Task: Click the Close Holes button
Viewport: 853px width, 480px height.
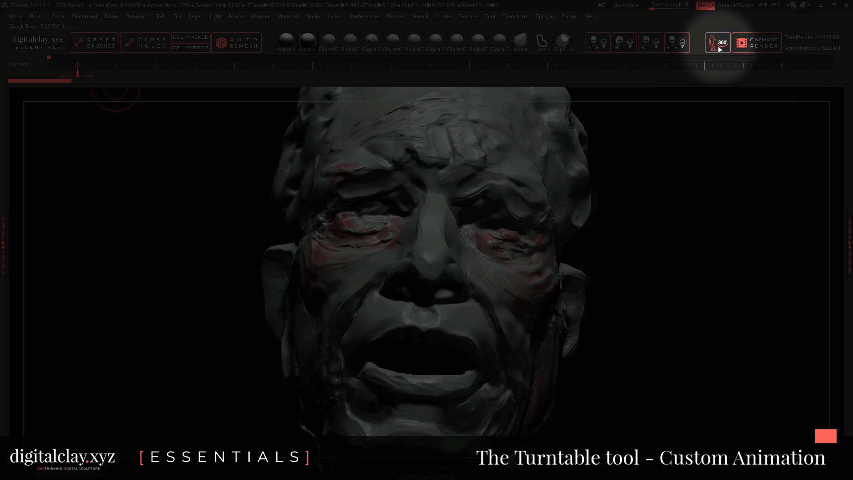Action: point(145,43)
